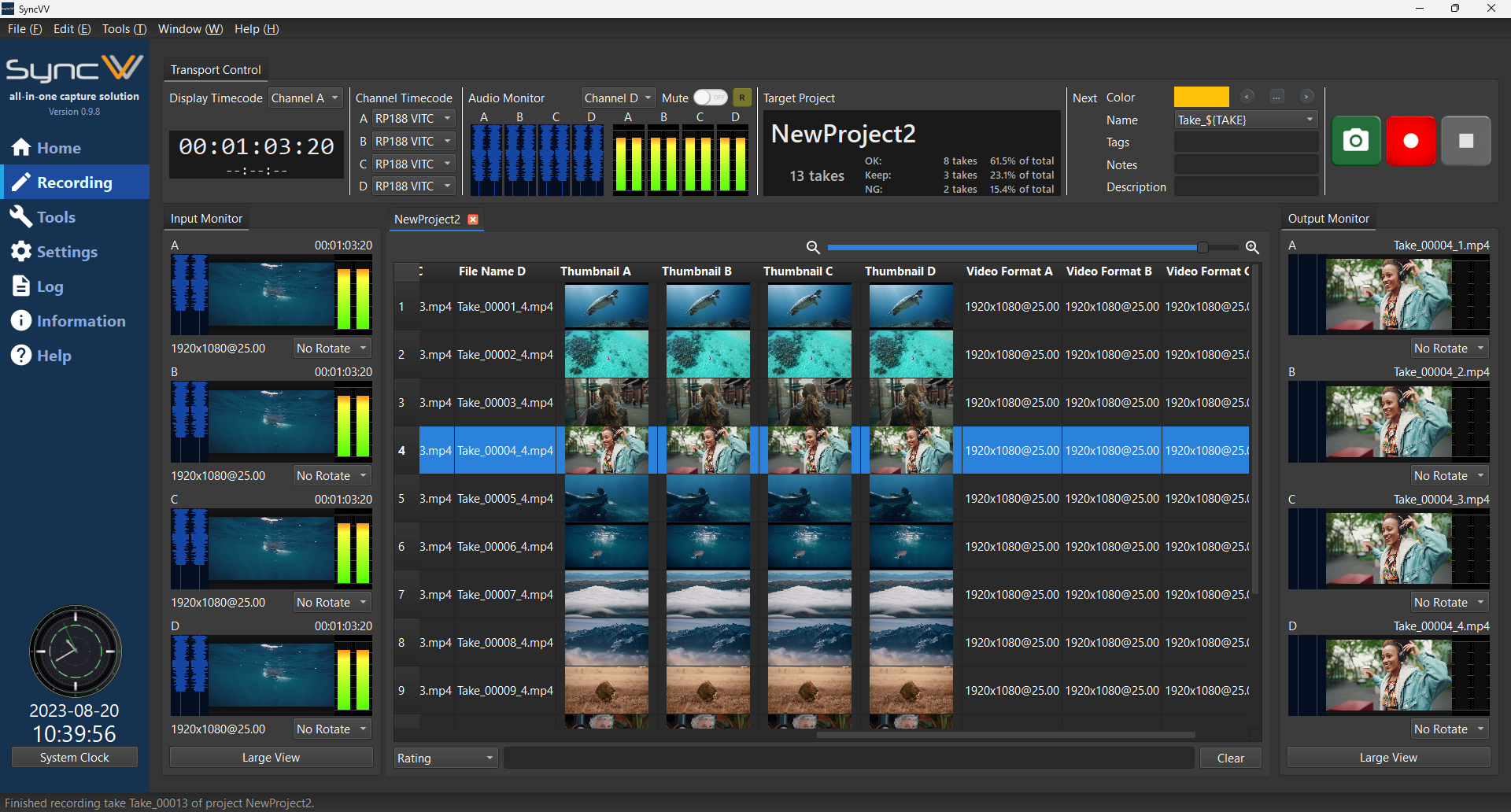Click the zoom-in magnifier above the takes list
Image resolution: width=1511 pixels, height=812 pixels.
1251,247
